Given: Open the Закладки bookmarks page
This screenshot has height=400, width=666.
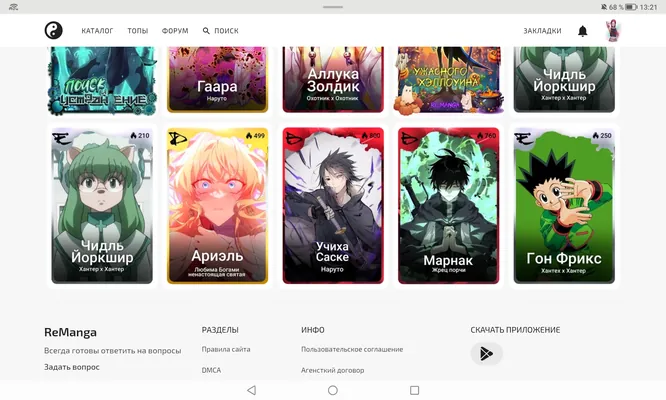Looking at the screenshot, I should (x=542, y=31).
